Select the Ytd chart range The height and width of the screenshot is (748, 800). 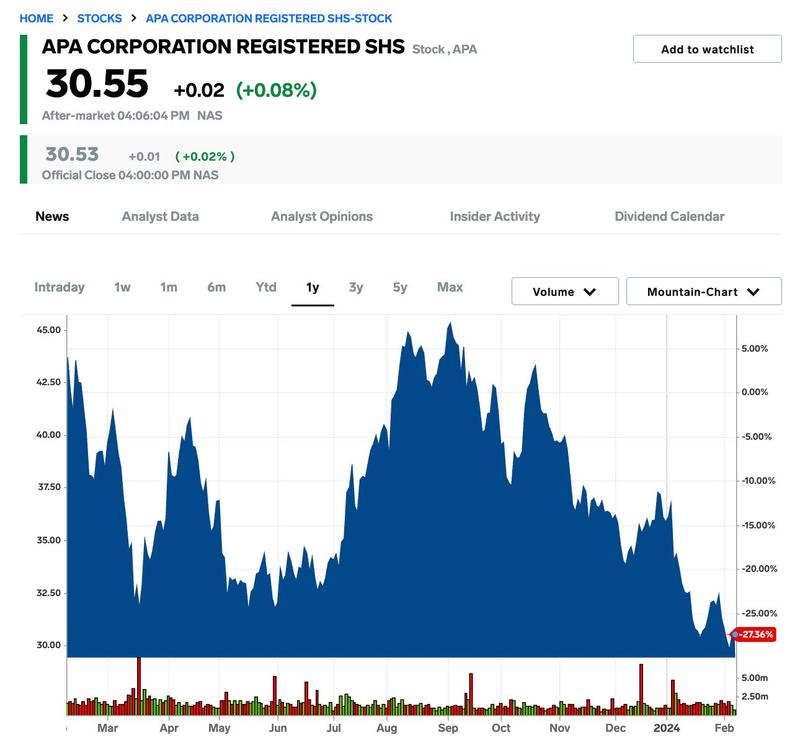coord(266,287)
